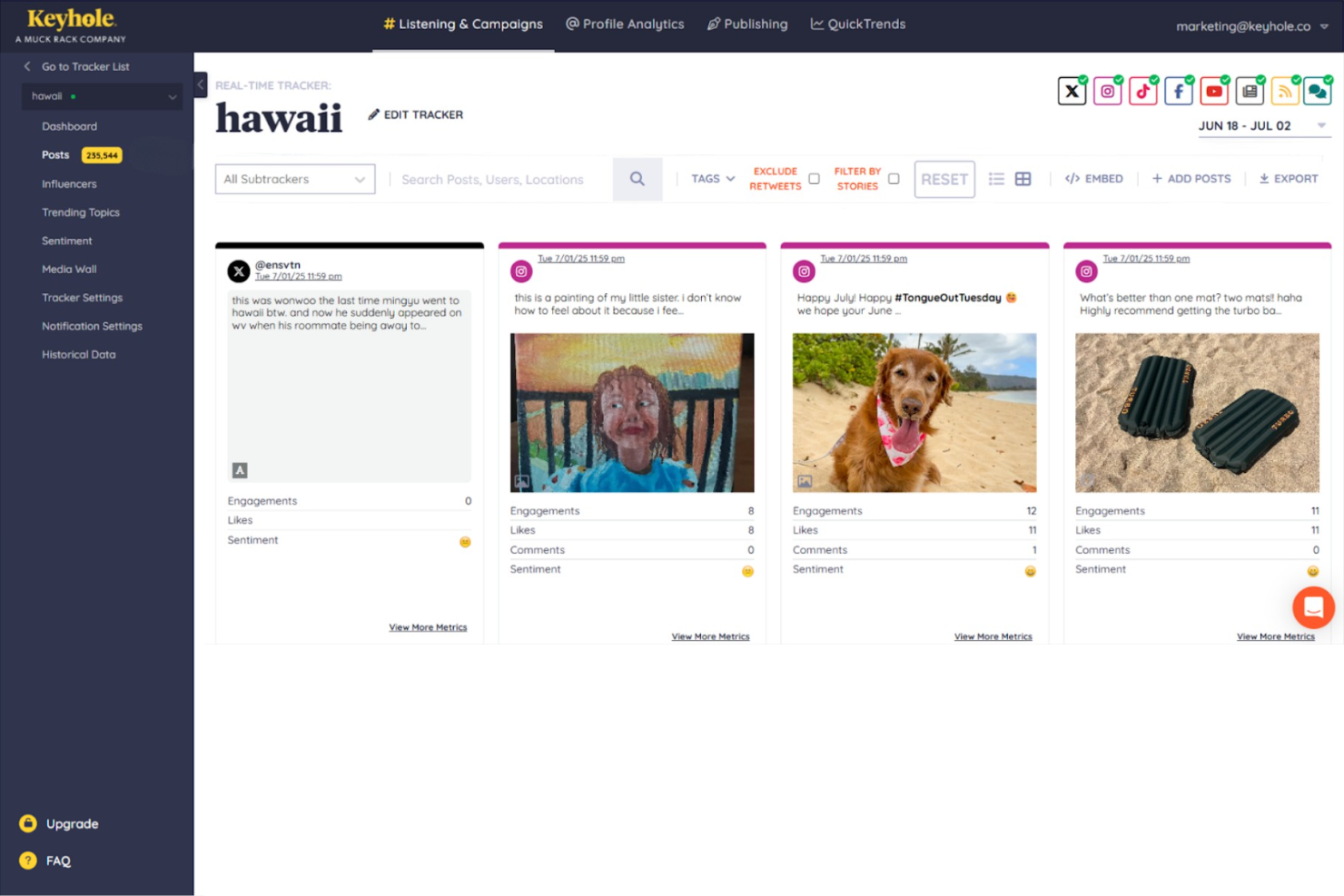Check the Filter by Stories checkbox
The width and height of the screenshot is (1344, 896).
point(894,179)
